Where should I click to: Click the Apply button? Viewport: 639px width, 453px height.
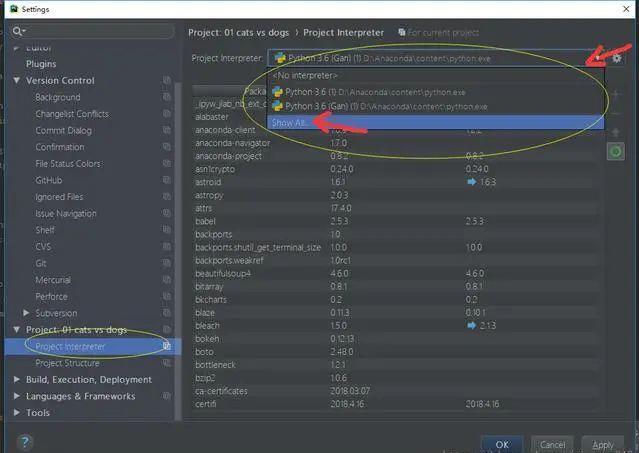pos(603,444)
